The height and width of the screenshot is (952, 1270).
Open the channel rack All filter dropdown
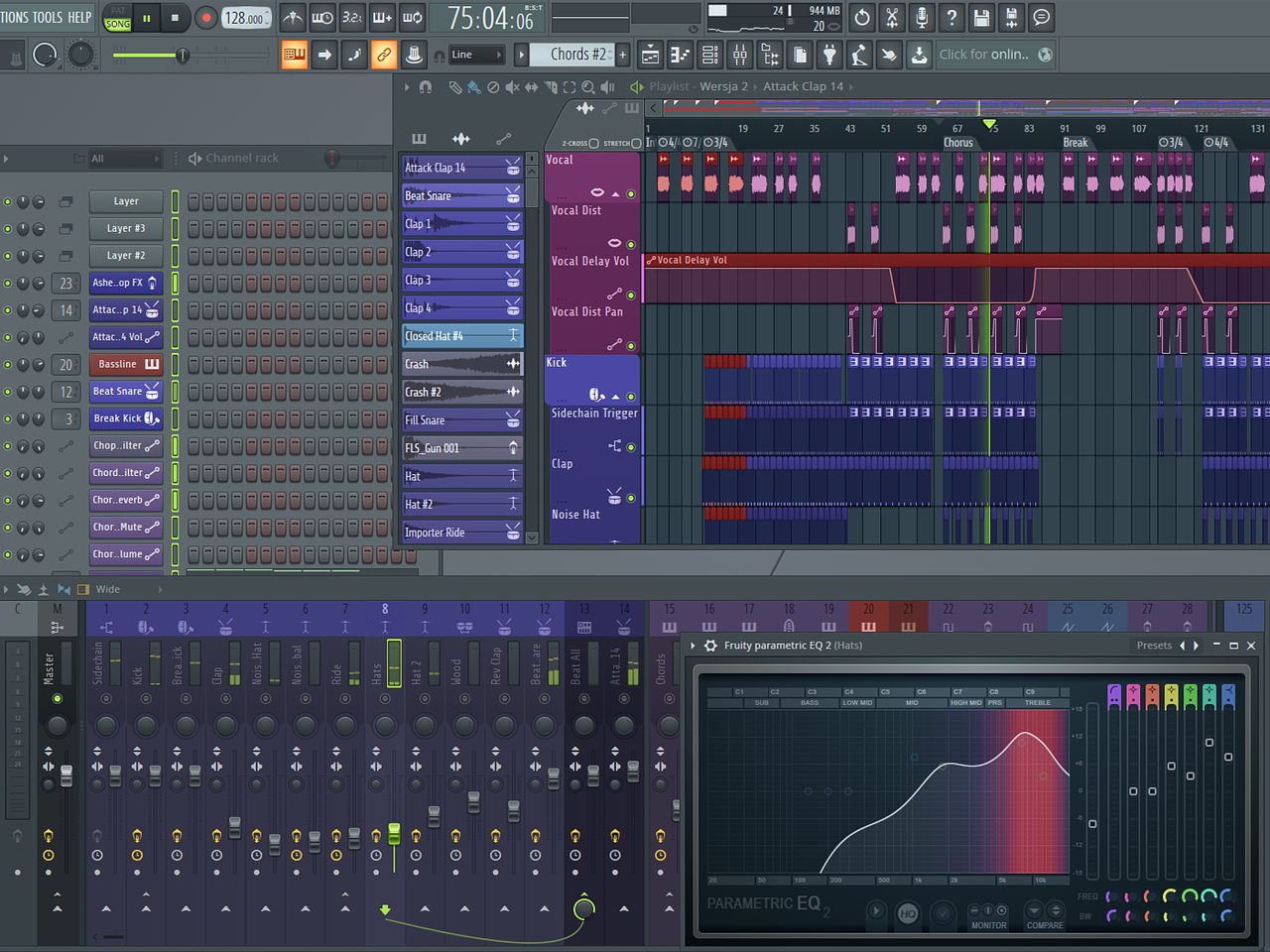click(124, 159)
